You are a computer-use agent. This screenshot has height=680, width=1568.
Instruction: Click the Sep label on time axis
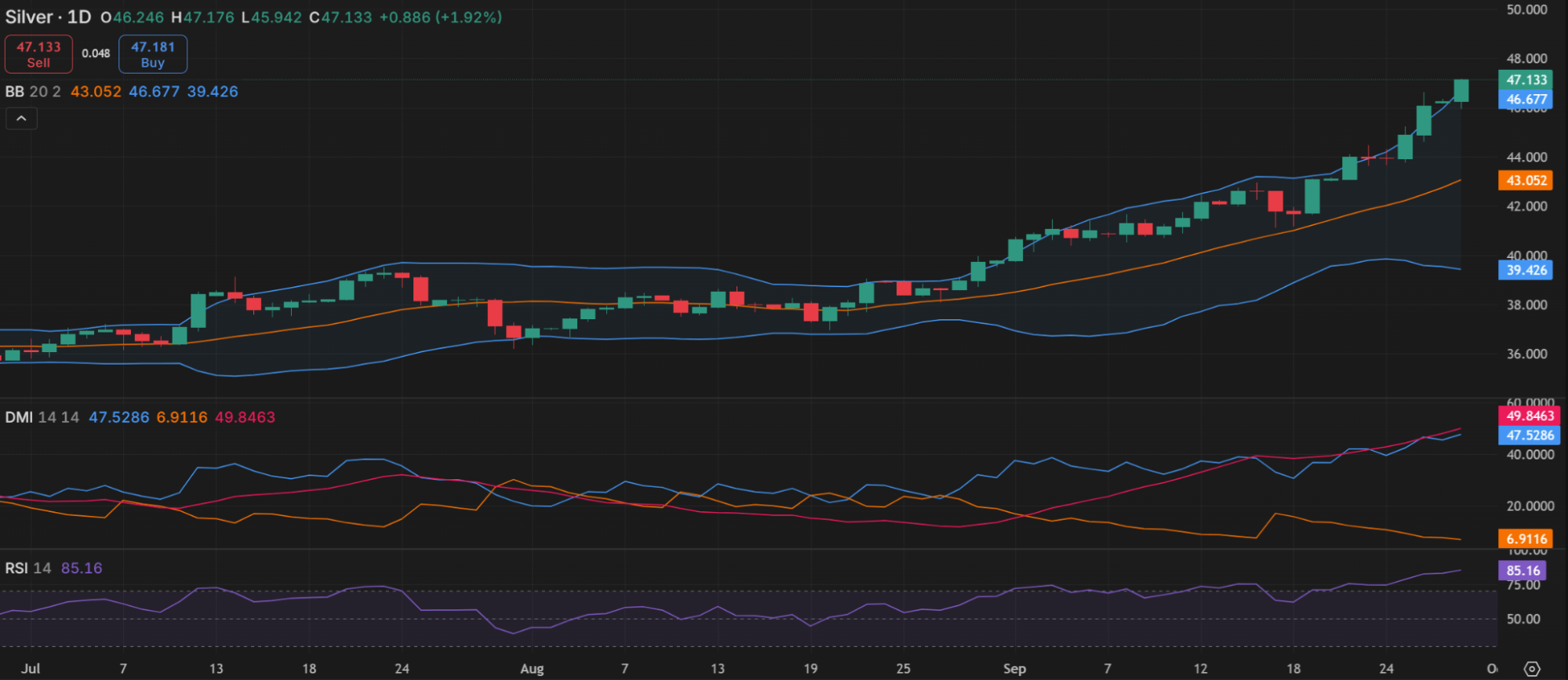(x=1014, y=668)
